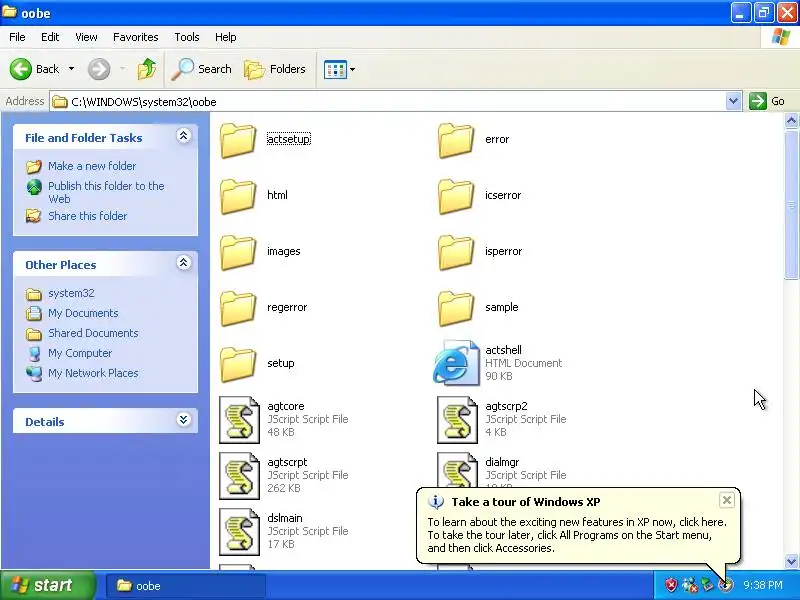Select the agtscrpt JScript file icon
The image size is (800, 600).
tap(239, 476)
